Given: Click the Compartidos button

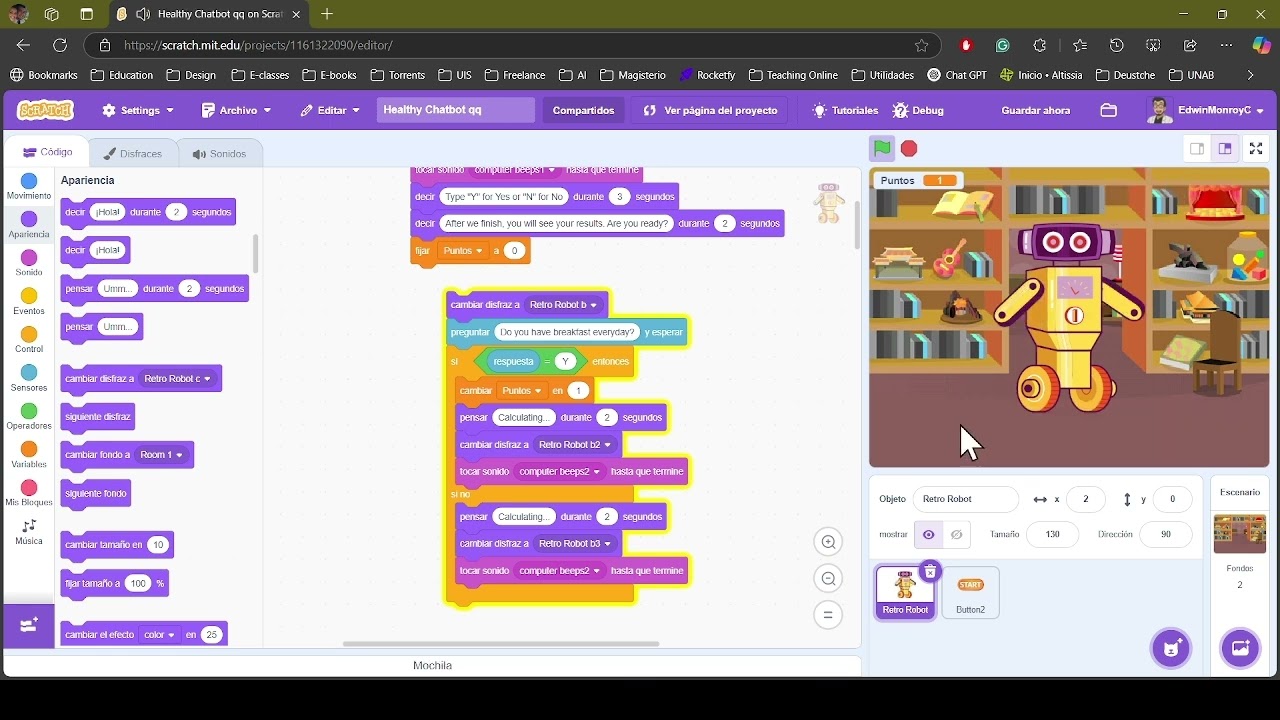Looking at the screenshot, I should 584,110.
